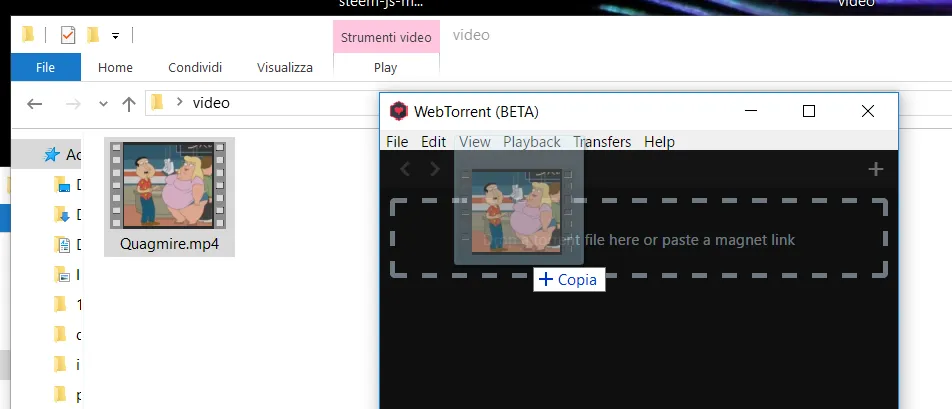Viewport: 952px width, 409px height.
Task: Open the Help menu in WebTorrent
Action: click(x=659, y=142)
